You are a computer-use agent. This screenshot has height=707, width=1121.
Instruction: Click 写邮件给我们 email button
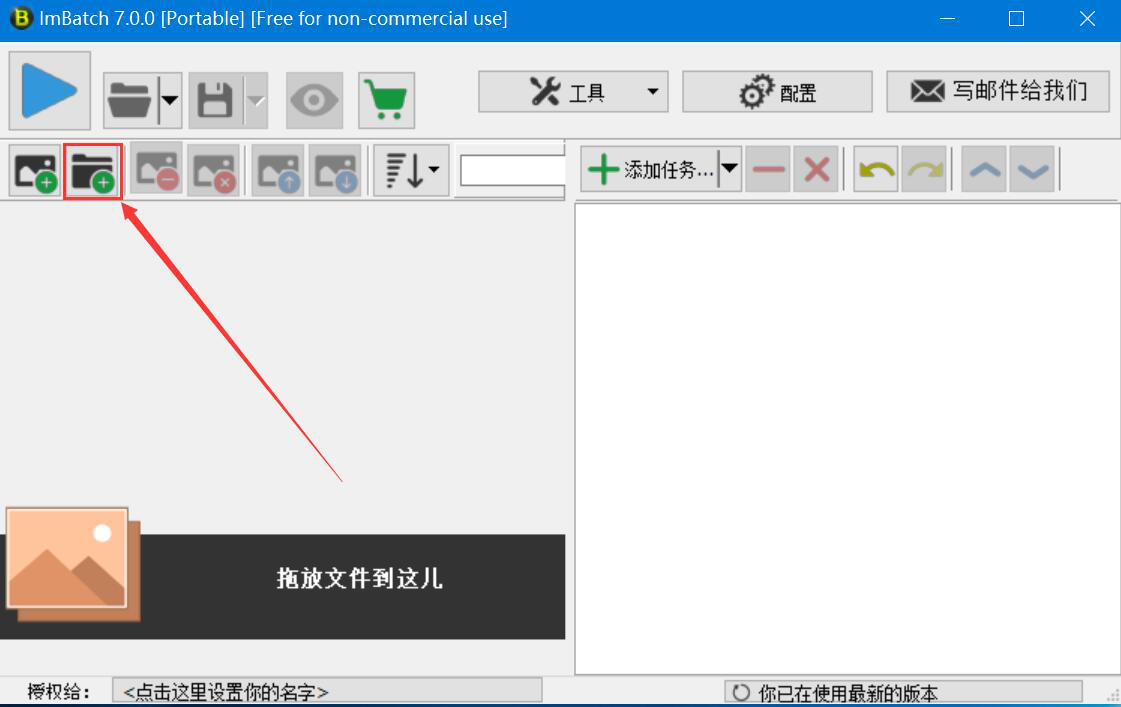pyautogui.click(x=998, y=92)
